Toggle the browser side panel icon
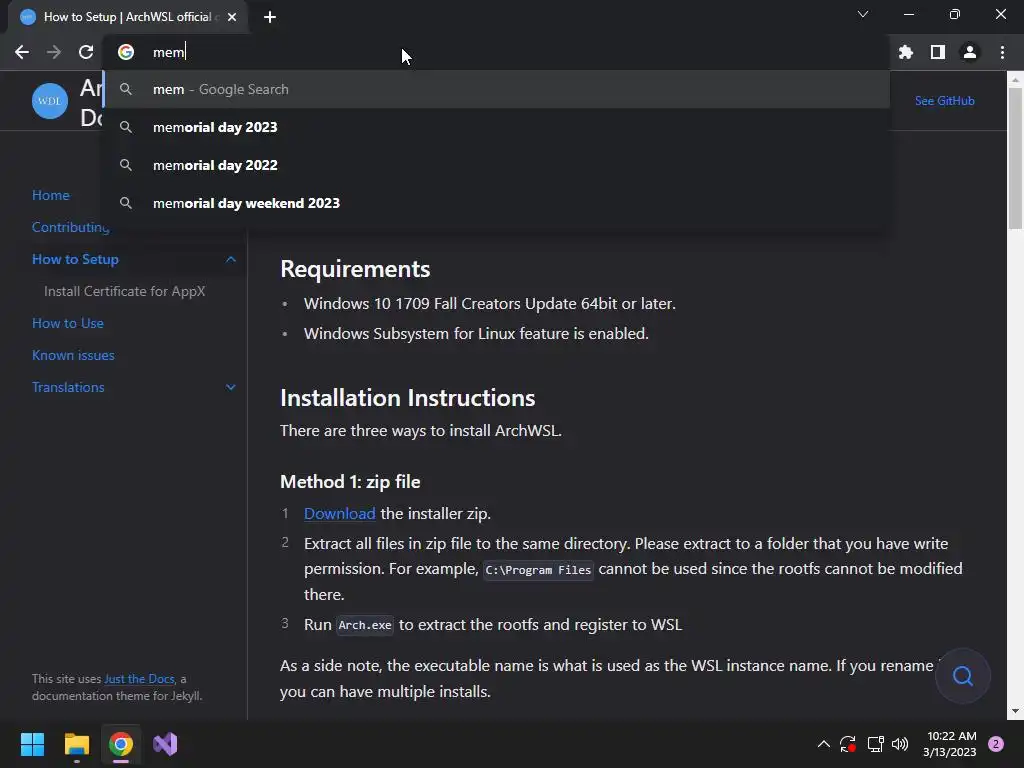 (938, 52)
